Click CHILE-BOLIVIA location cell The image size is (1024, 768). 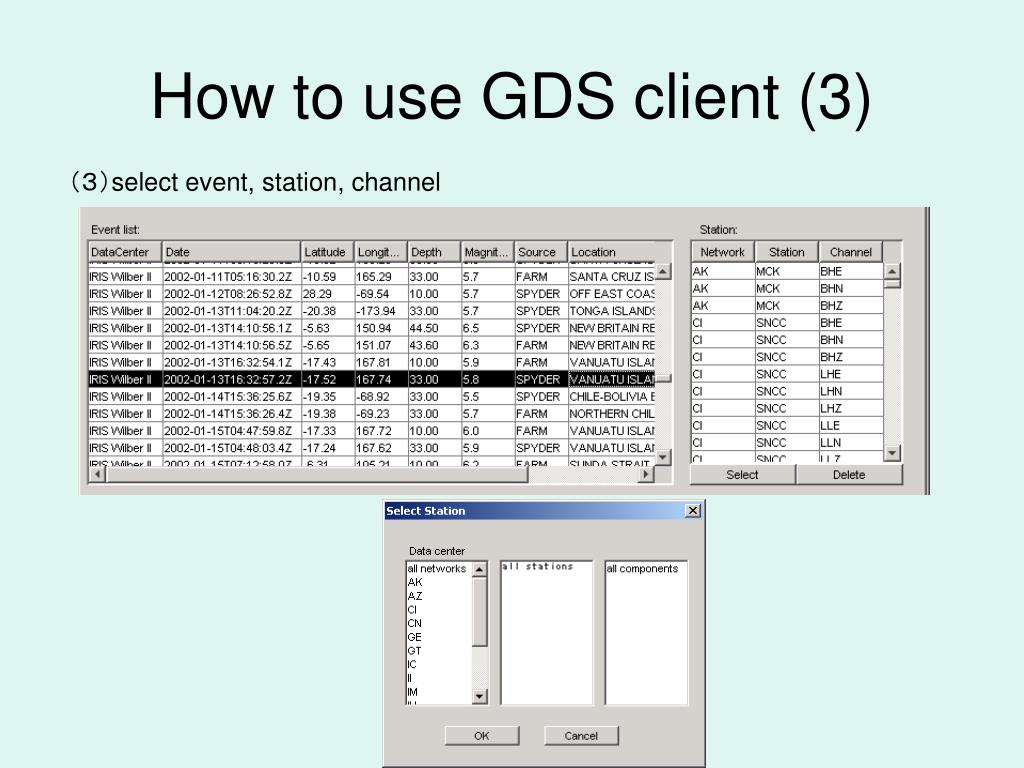point(612,396)
